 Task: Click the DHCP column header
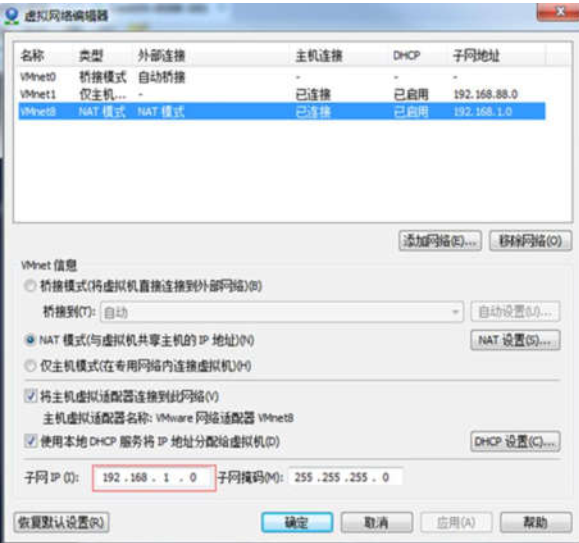pos(406,56)
